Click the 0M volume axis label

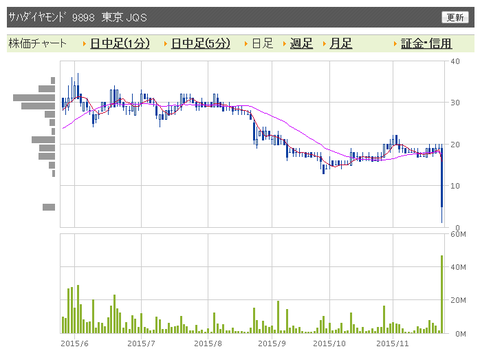tap(461, 334)
